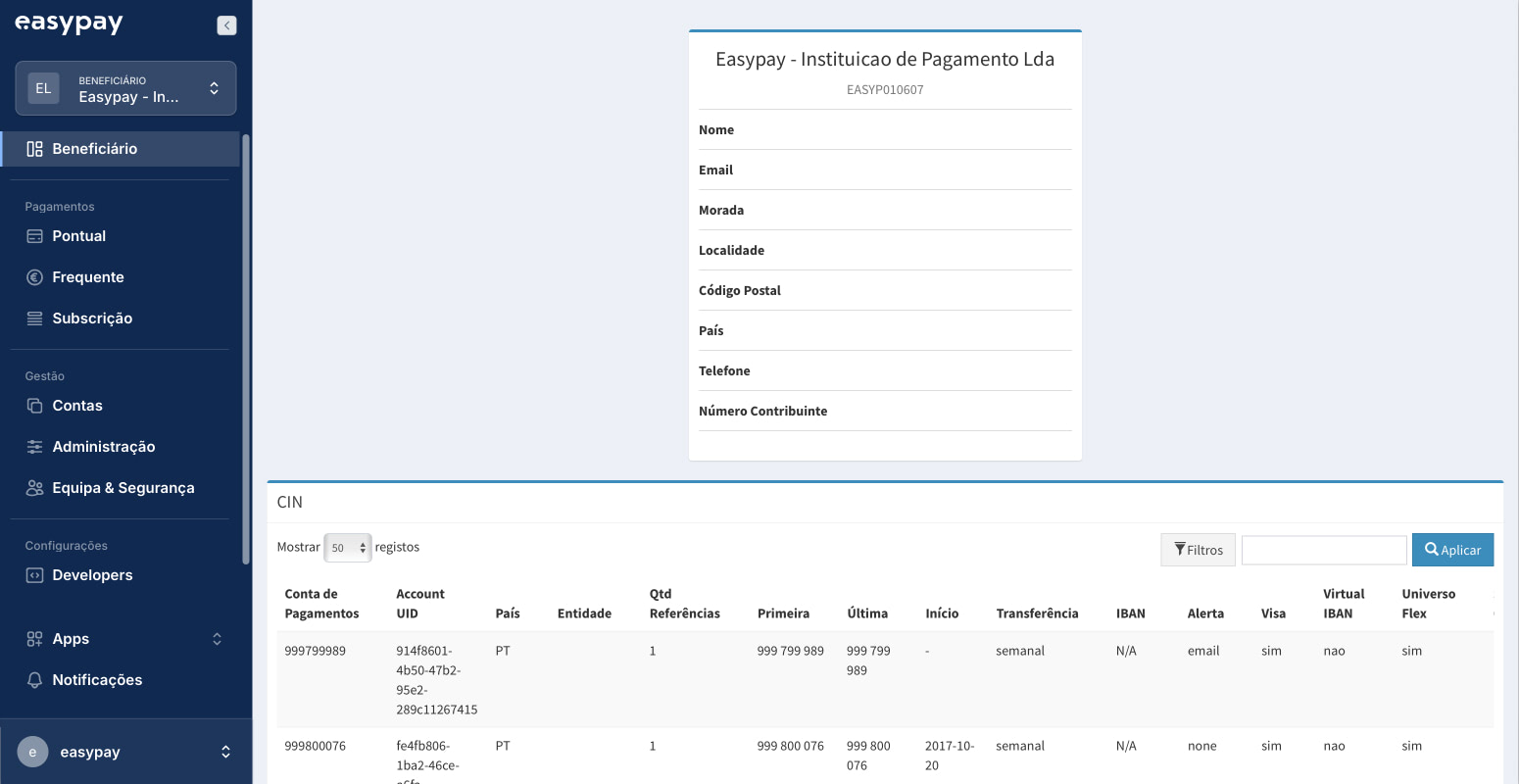Sort by Alerta column header
Image resolution: width=1519 pixels, height=784 pixels.
(x=1205, y=613)
